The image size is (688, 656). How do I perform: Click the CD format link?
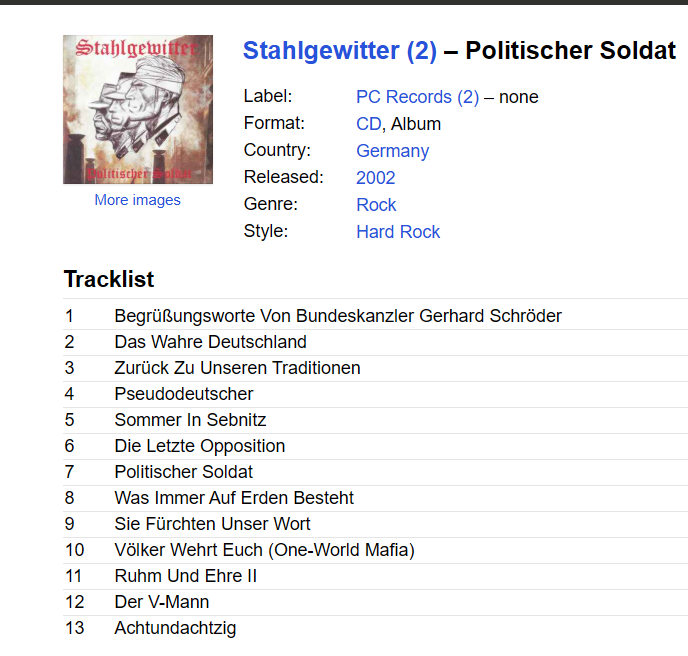pos(368,124)
